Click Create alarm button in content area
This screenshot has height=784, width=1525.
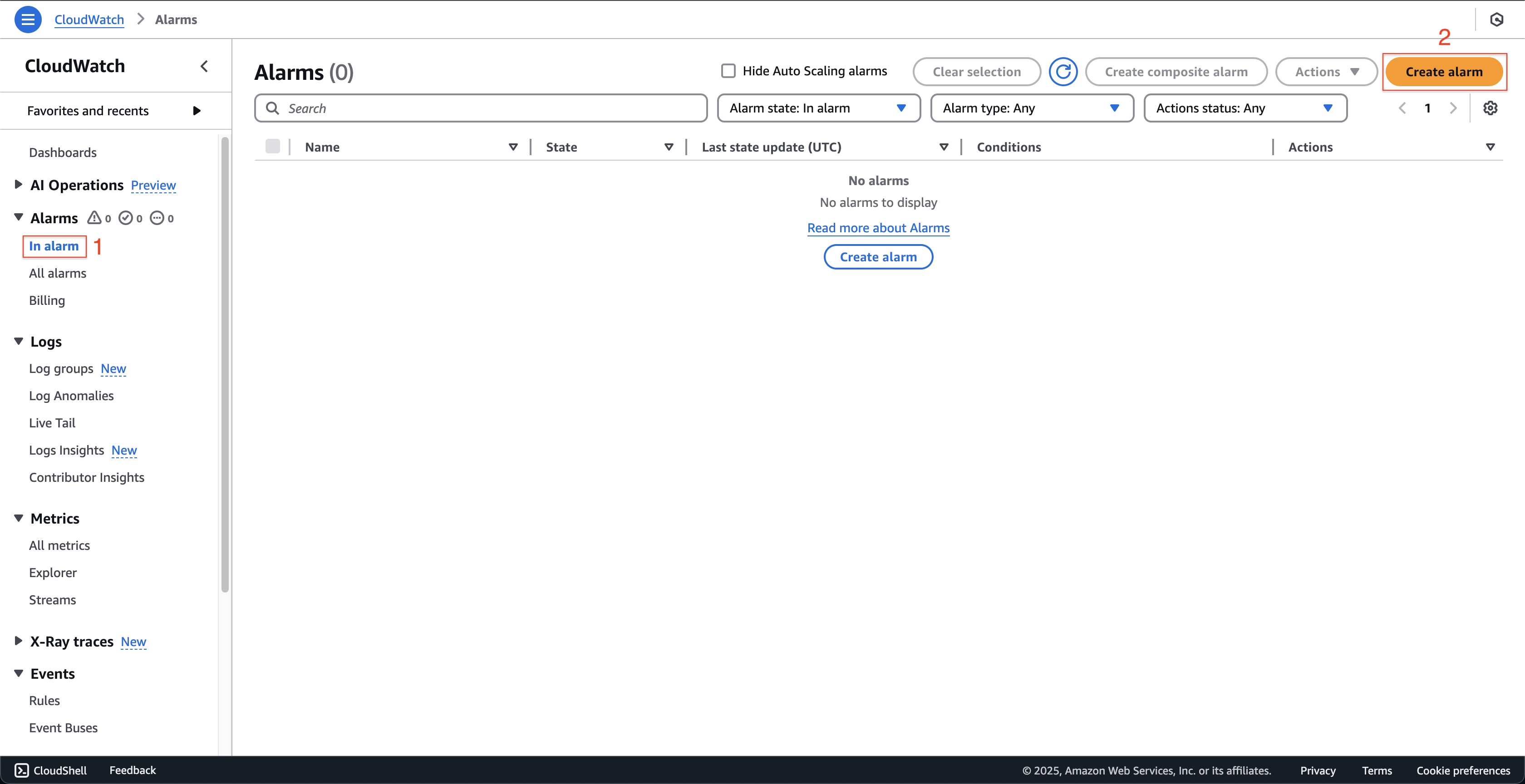tap(878, 256)
